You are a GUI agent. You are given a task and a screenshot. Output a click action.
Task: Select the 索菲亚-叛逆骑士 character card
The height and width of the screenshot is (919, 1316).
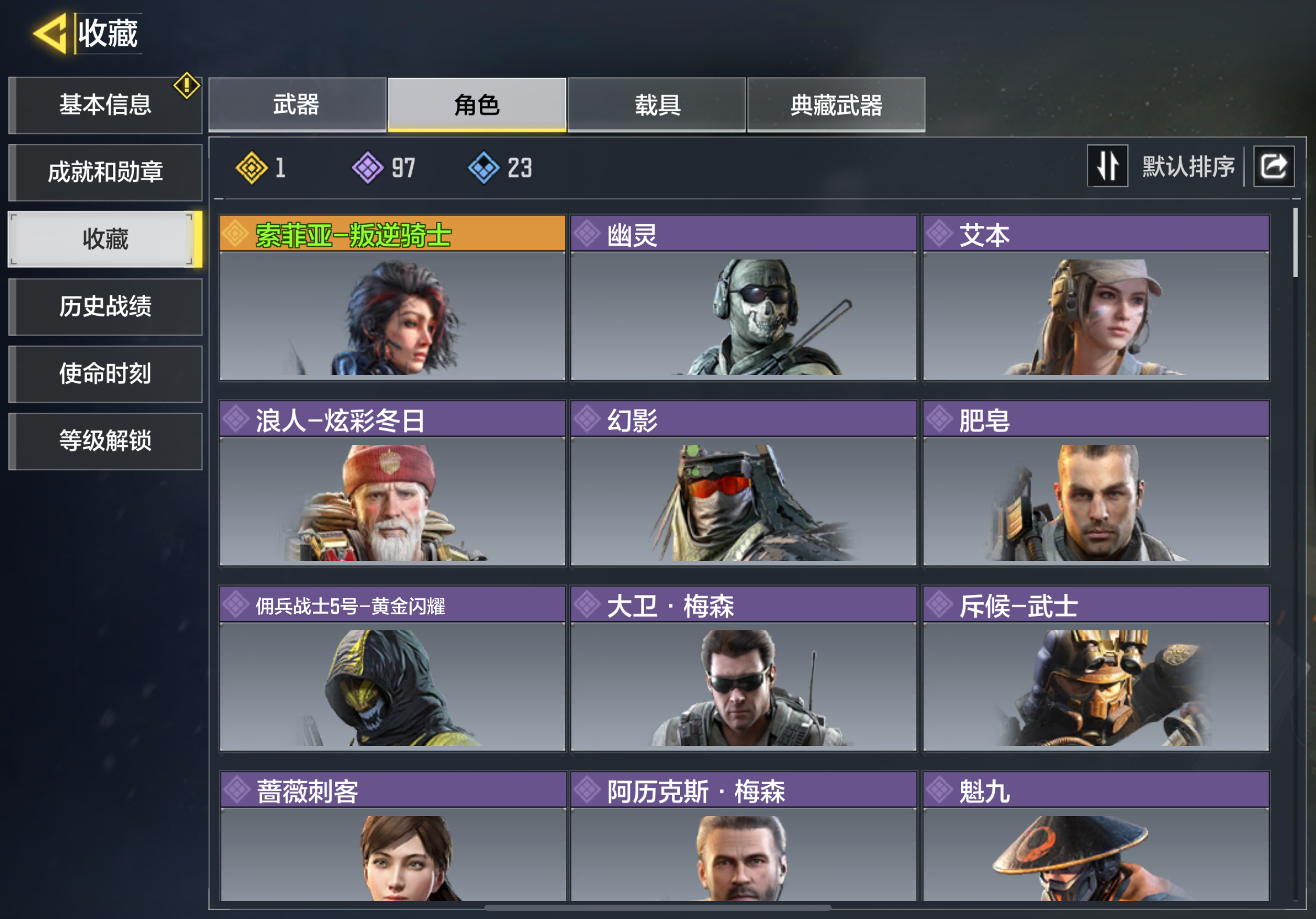392,298
